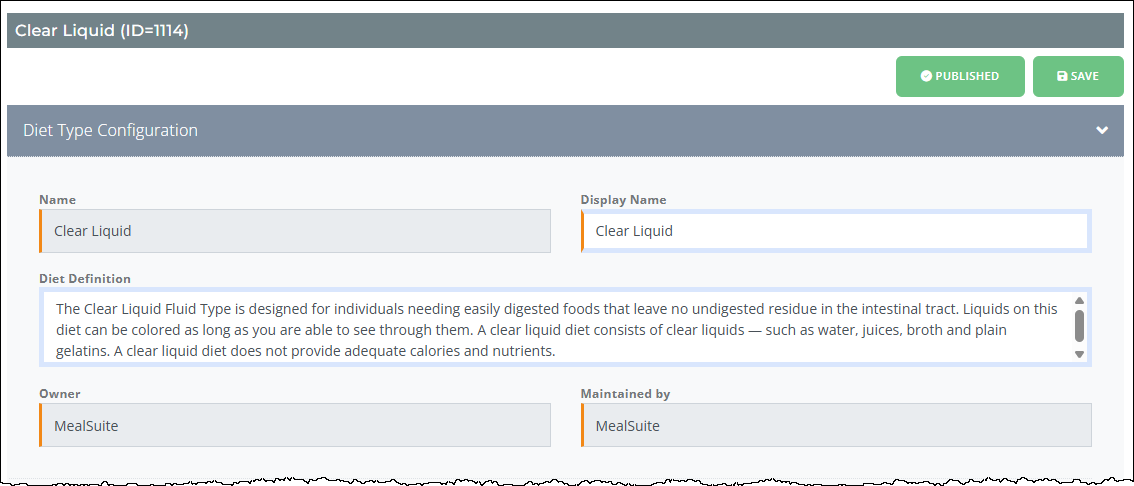The image size is (1134, 486).
Task: Focus the Display Name input field
Action: tap(836, 231)
